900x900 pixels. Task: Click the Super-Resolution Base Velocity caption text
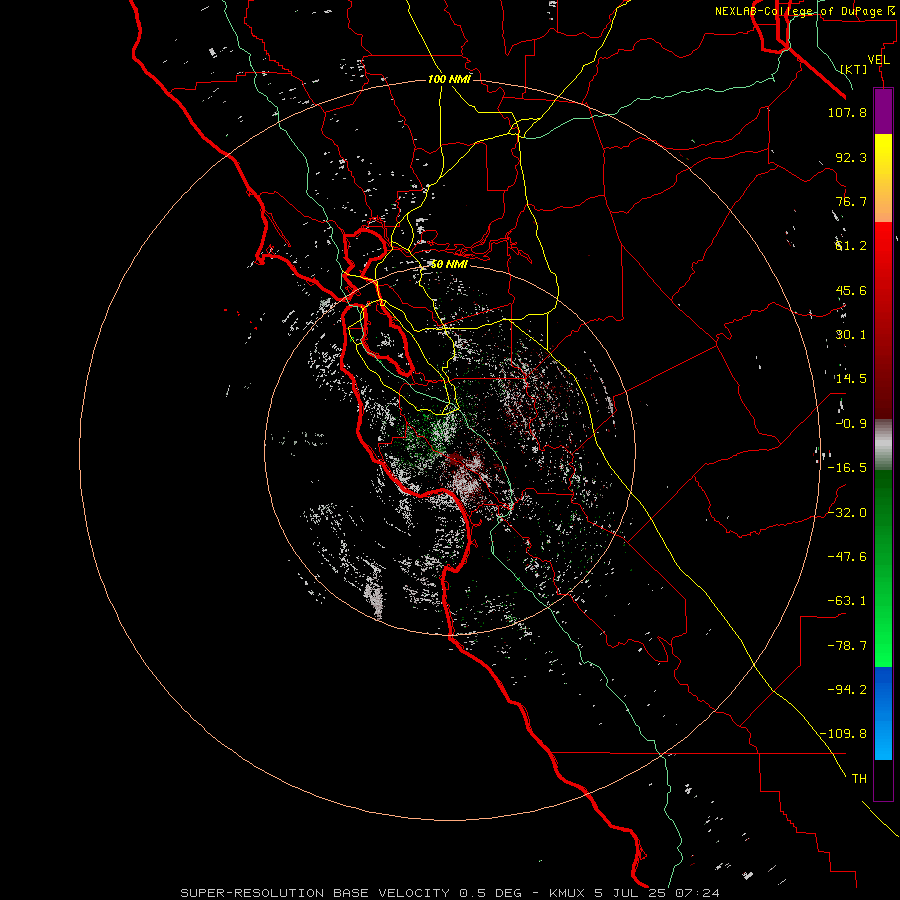click(450, 893)
